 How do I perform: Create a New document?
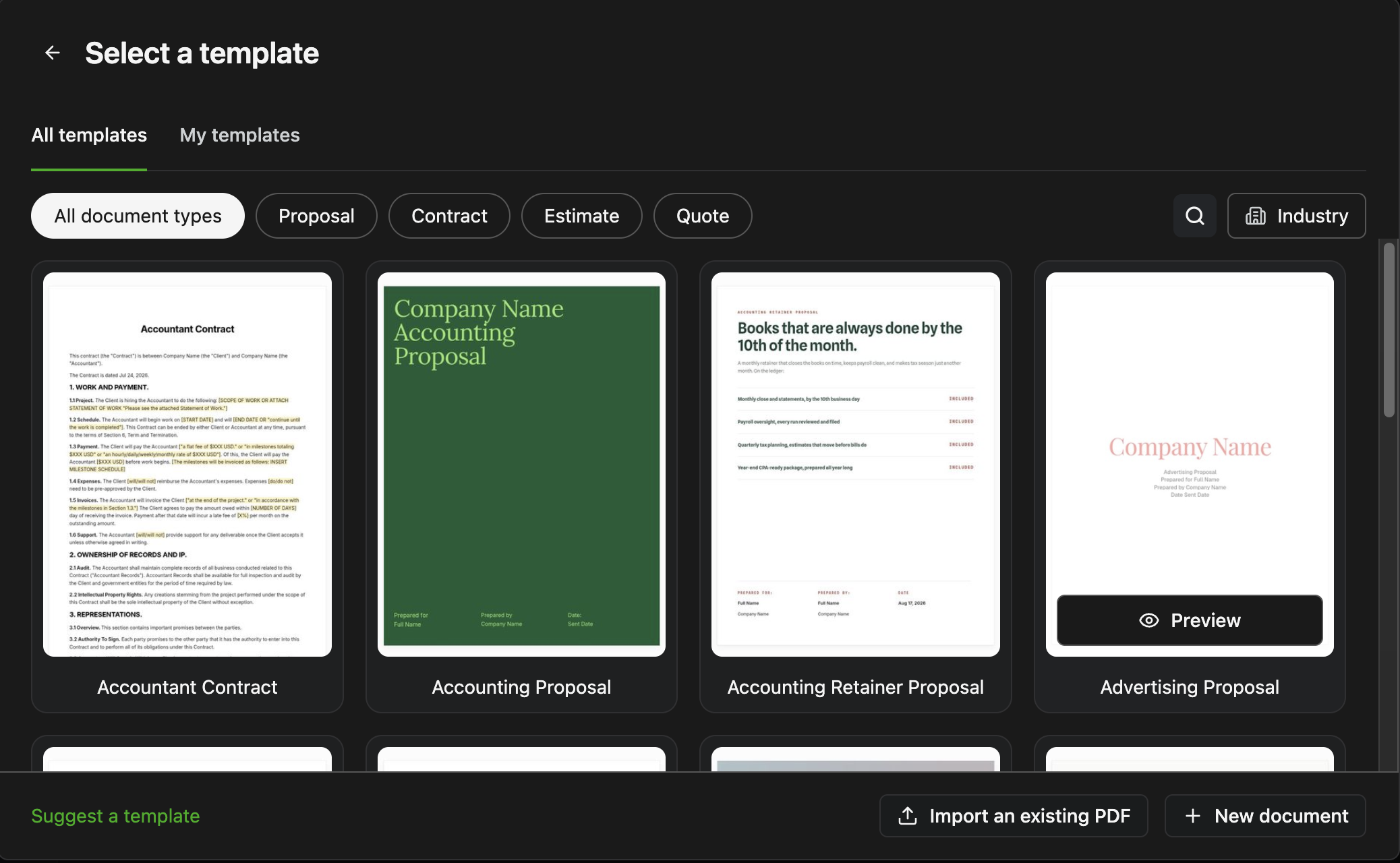(1265, 816)
